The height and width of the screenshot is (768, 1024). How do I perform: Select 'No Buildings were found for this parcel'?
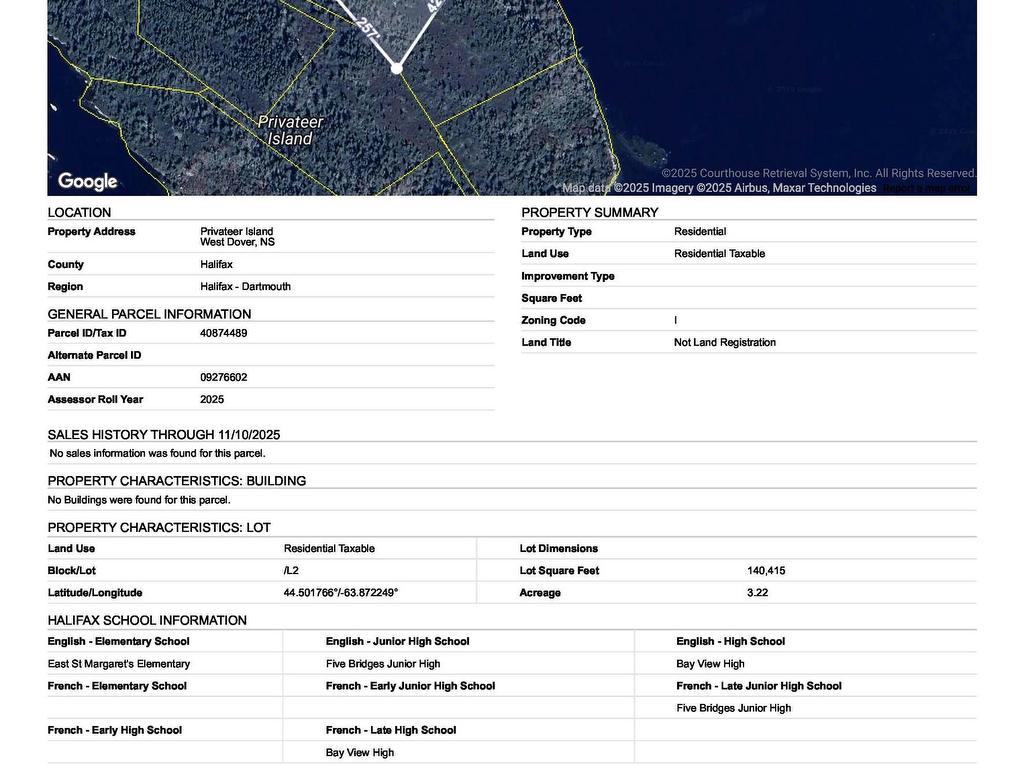click(x=139, y=500)
